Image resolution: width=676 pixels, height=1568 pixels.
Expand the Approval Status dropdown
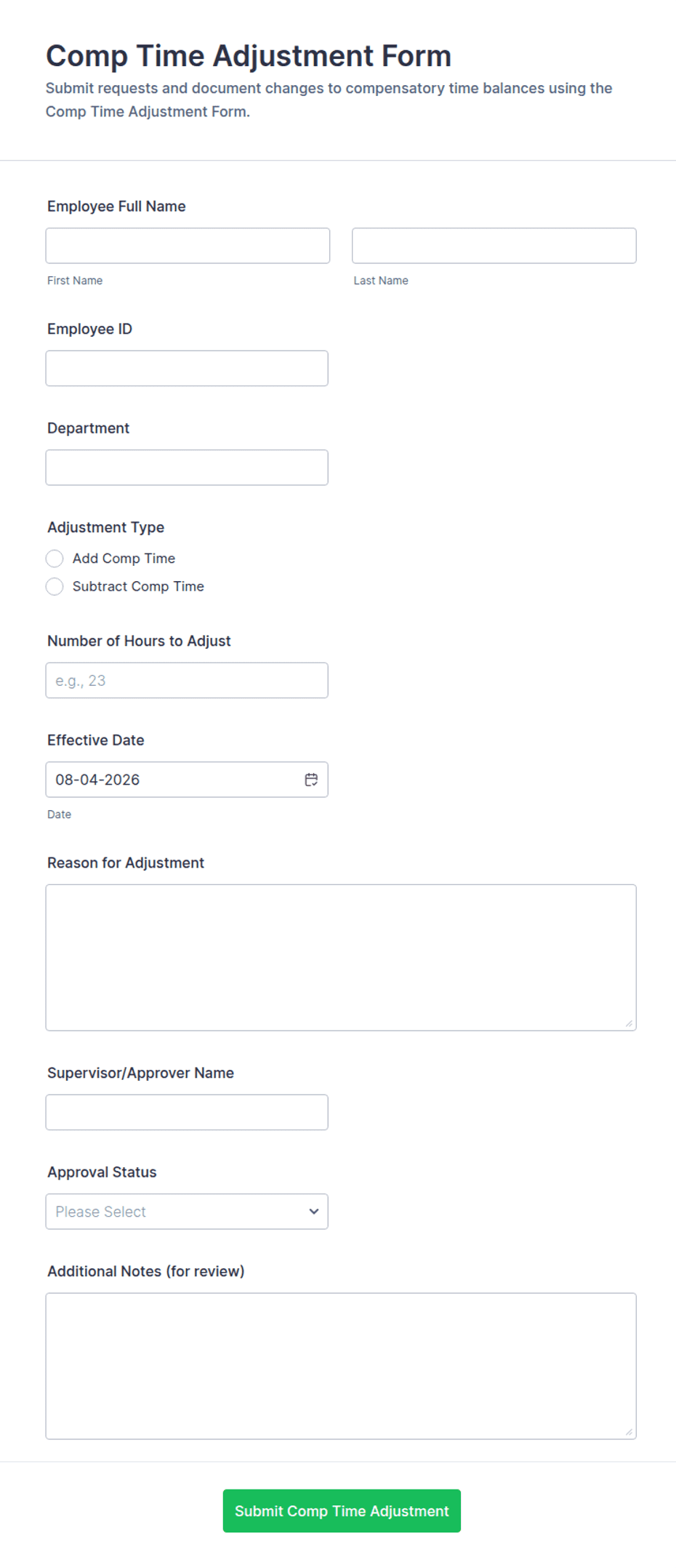[x=187, y=1212]
